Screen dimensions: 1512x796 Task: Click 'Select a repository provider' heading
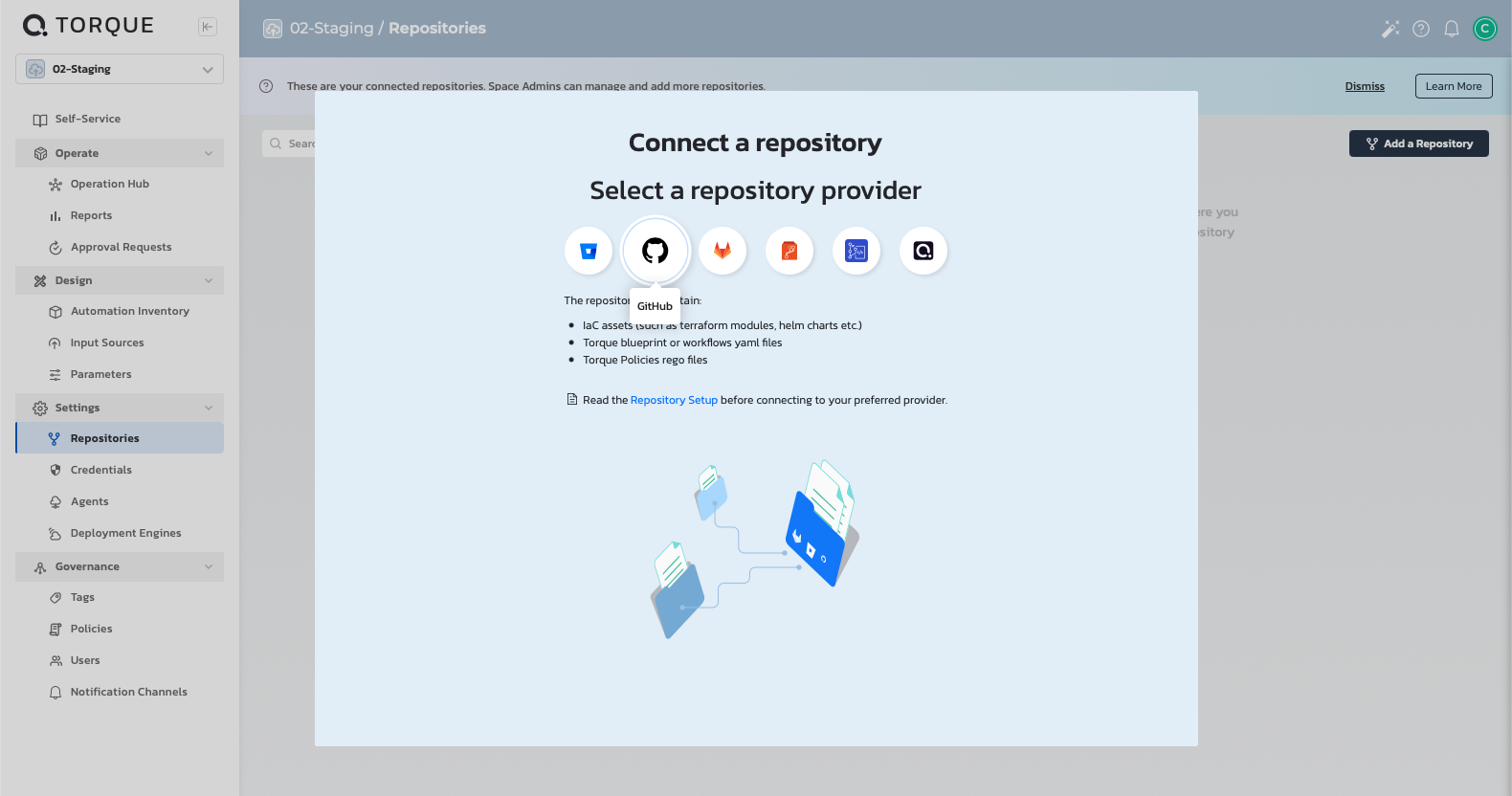(x=756, y=190)
